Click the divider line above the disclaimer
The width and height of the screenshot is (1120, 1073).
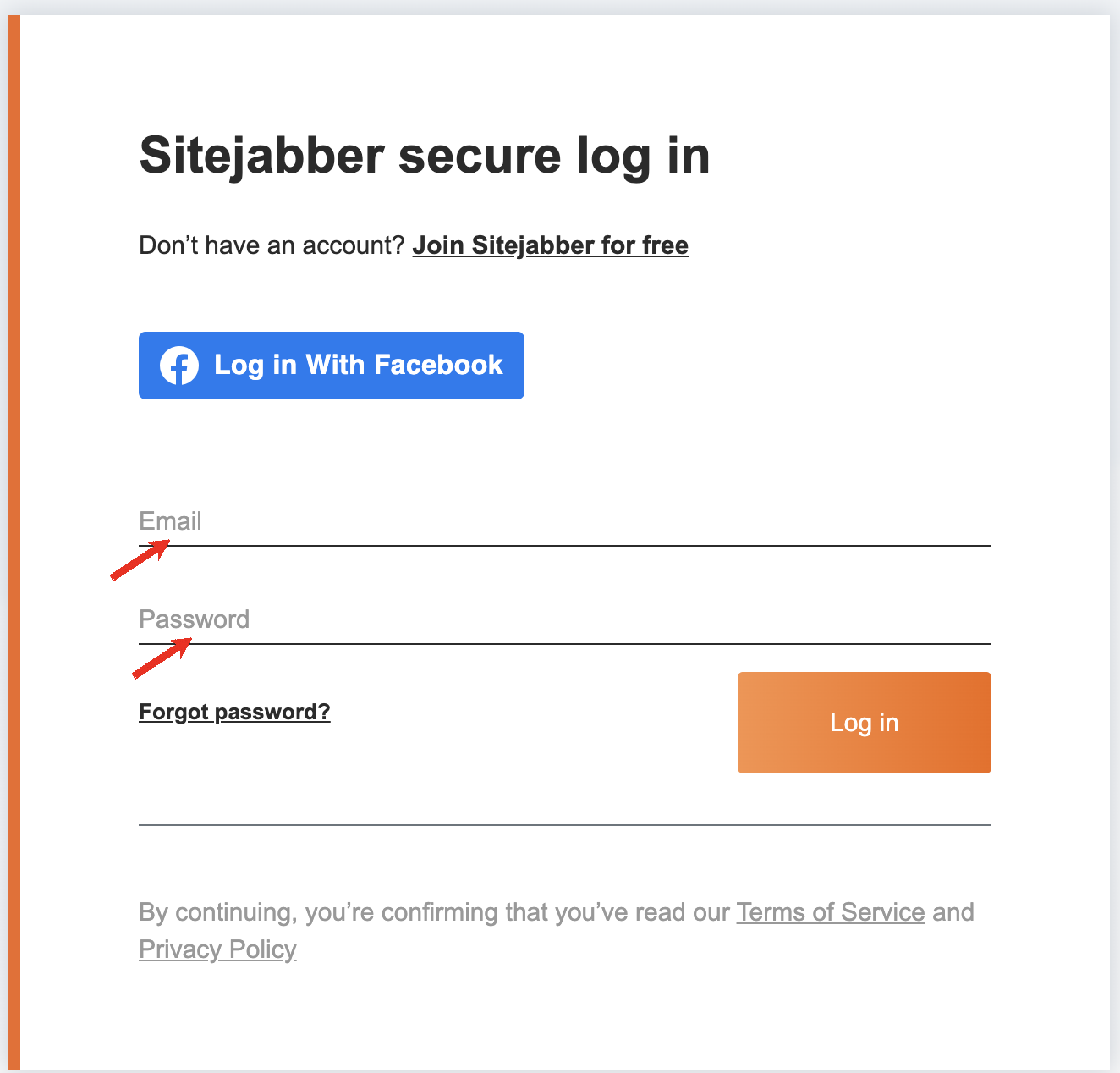564,825
